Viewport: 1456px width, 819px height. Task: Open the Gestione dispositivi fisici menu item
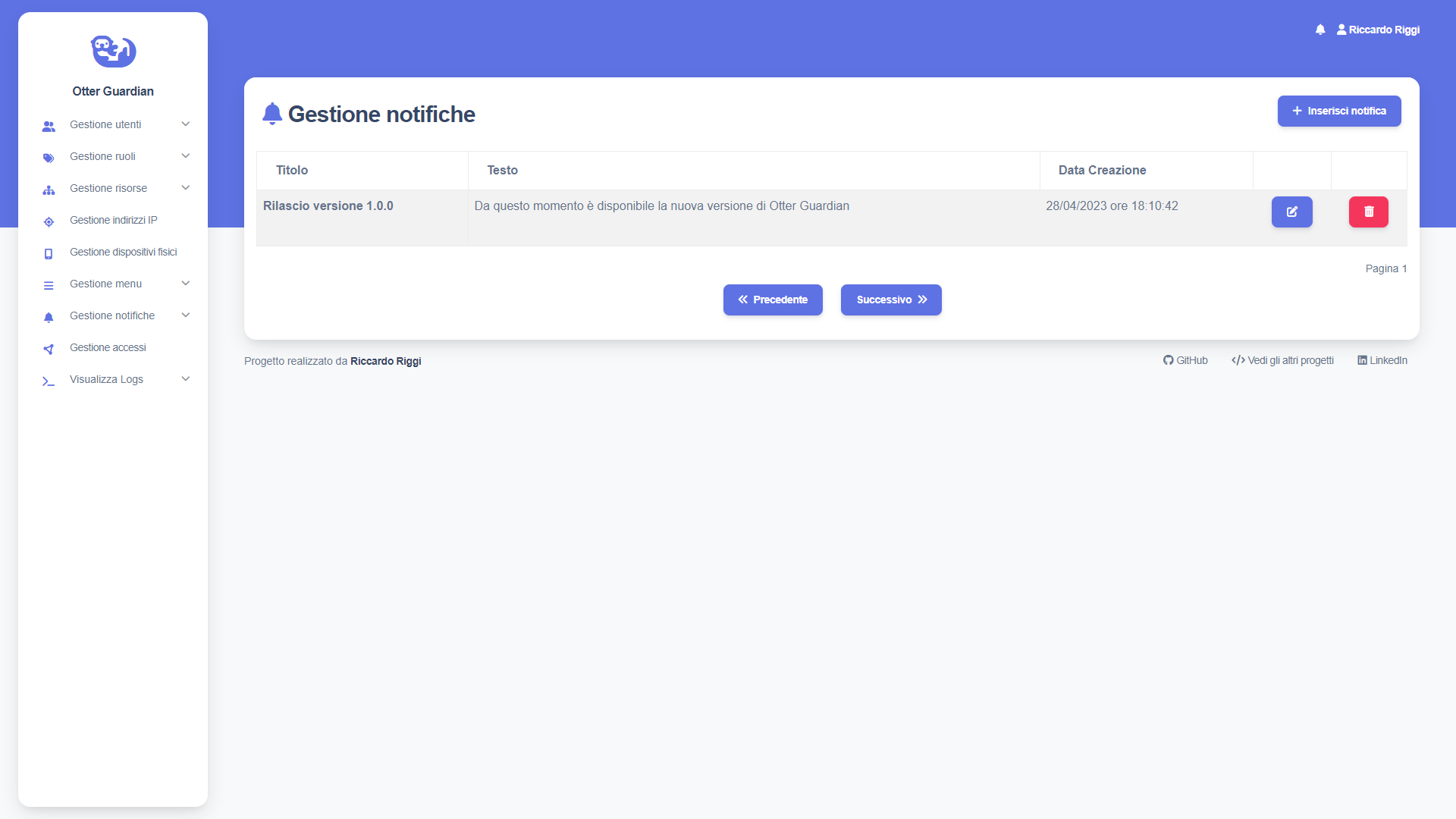click(x=123, y=252)
